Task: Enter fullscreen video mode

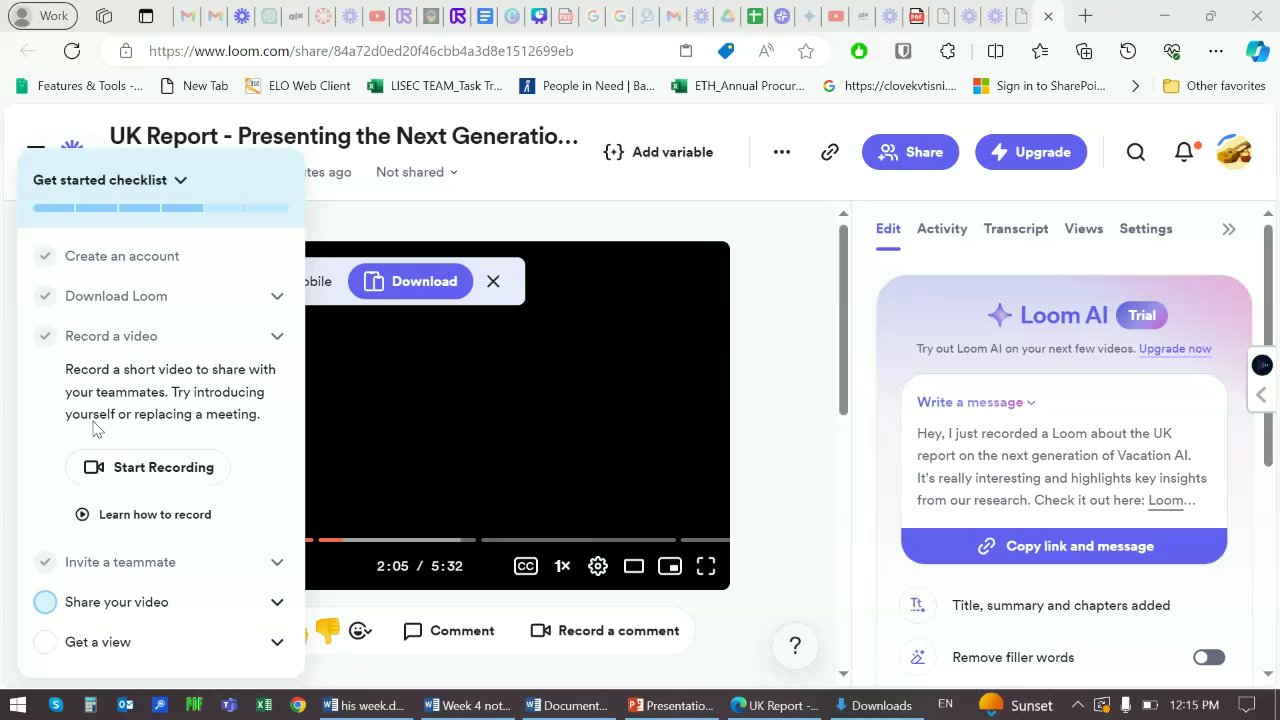Action: [x=706, y=566]
